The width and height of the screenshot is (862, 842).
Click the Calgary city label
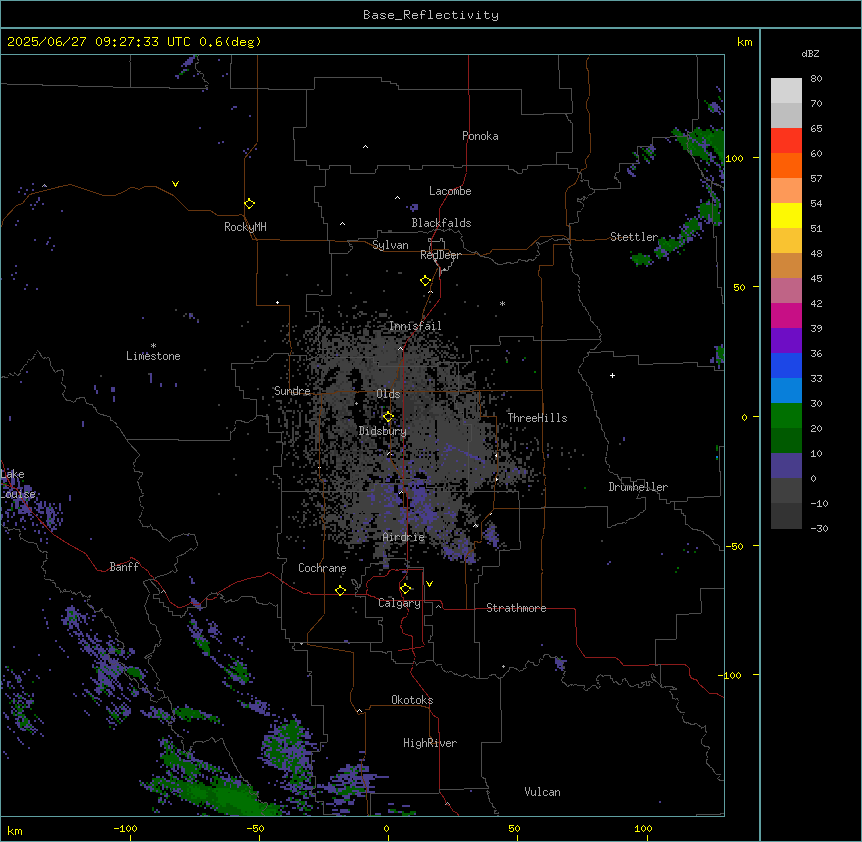tap(400, 603)
